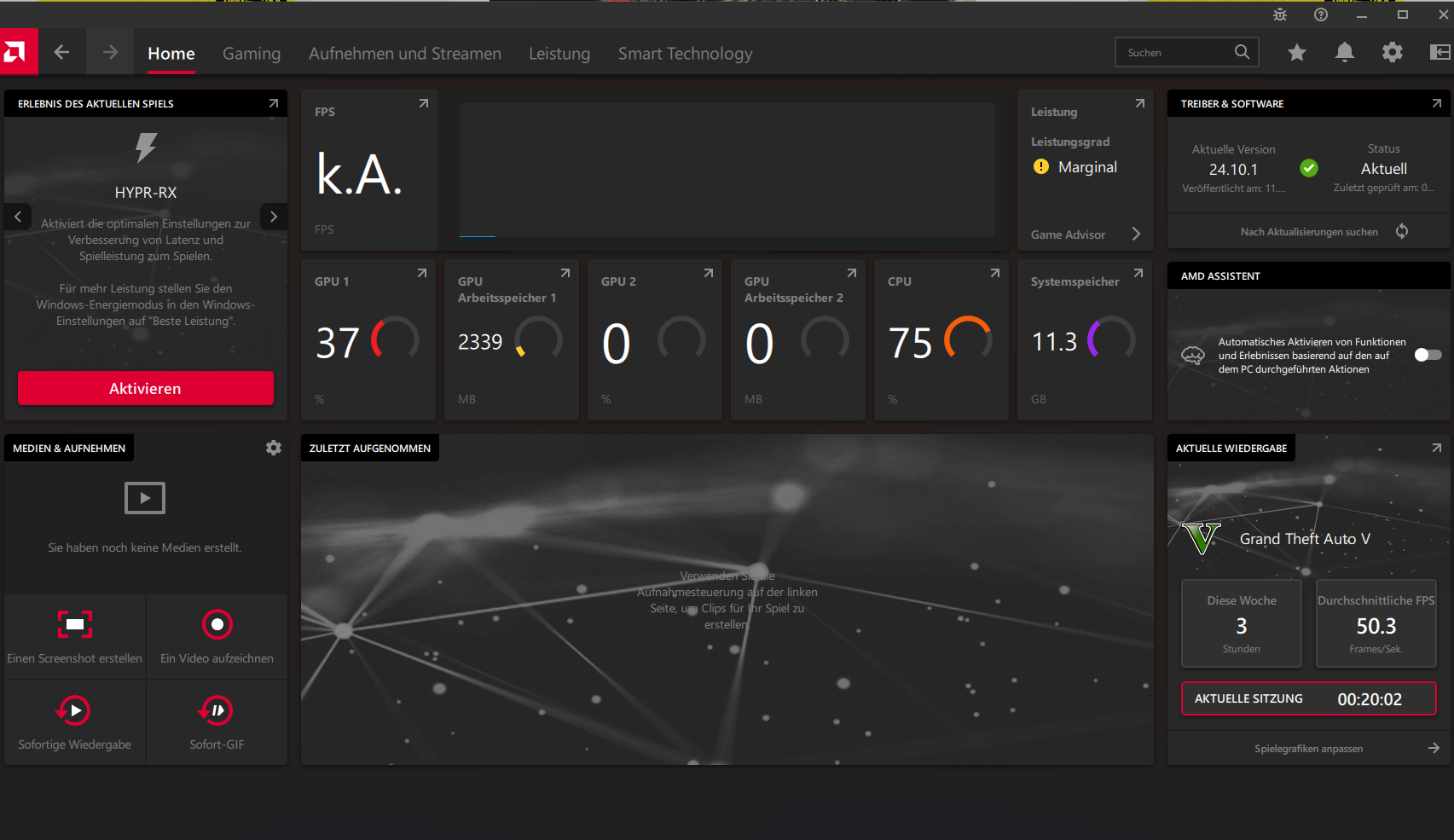Click the search magnifier icon

point(1242,52)
